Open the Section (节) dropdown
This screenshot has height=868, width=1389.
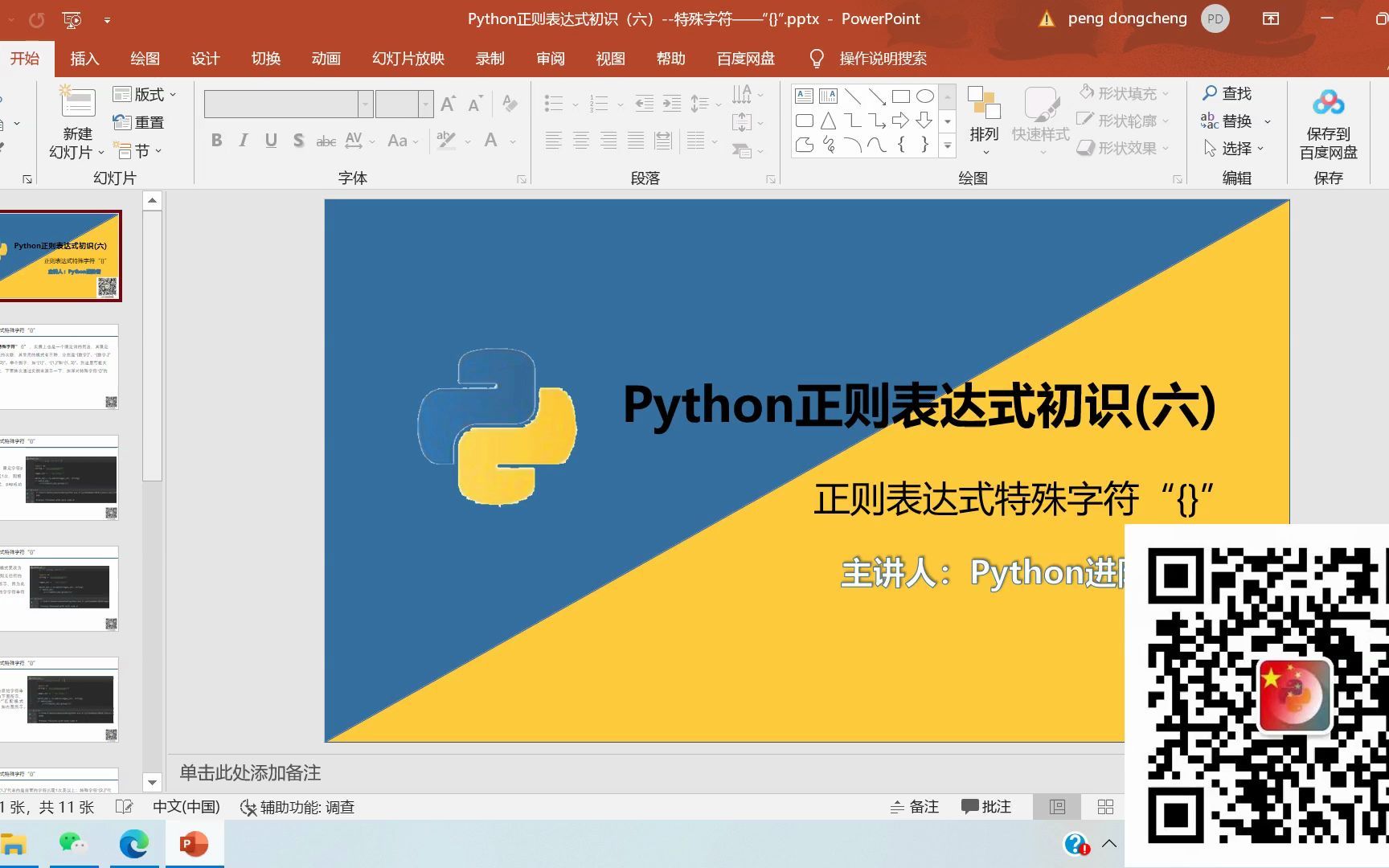(x=138, y=150)
